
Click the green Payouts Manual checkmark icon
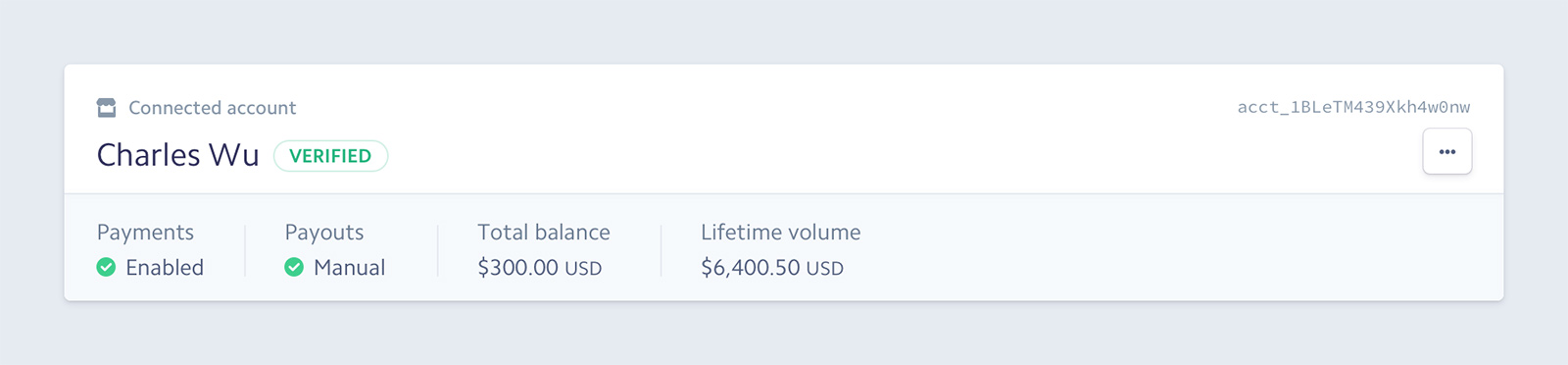coord(294,267)
